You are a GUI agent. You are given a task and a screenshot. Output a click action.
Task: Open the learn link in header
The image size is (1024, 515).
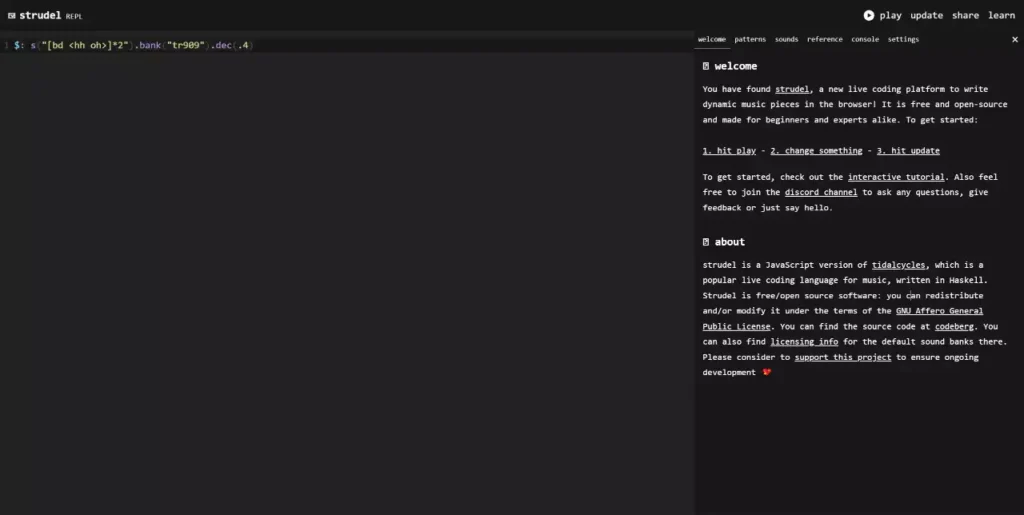[x=1001, y=15]
